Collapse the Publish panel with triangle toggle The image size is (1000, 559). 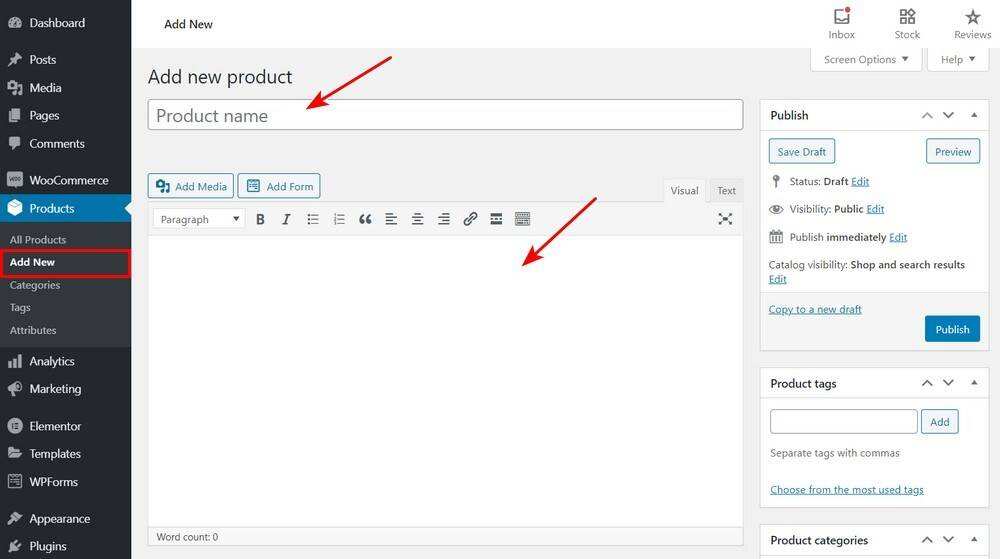click(x=974, y=115)
